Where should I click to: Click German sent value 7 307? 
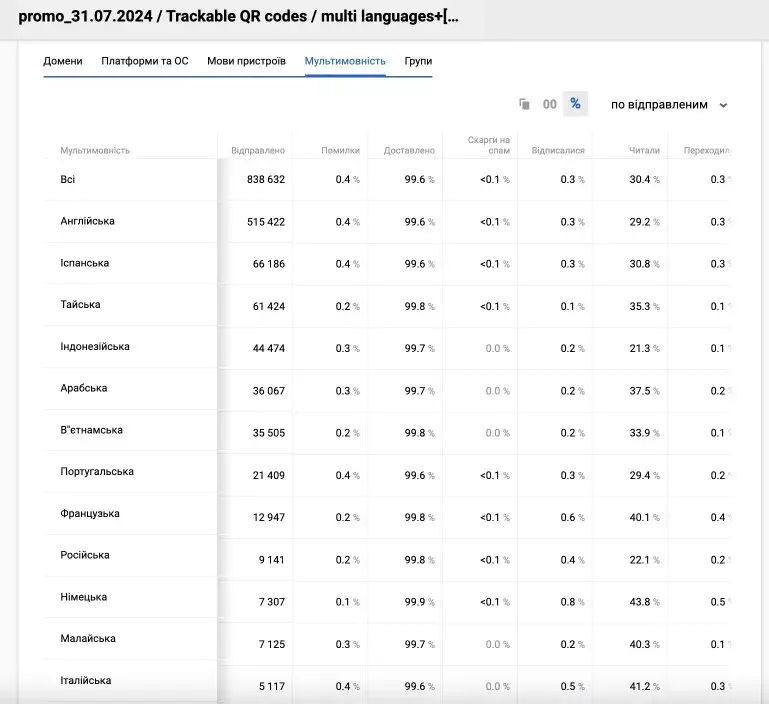(x=272, y=602)
